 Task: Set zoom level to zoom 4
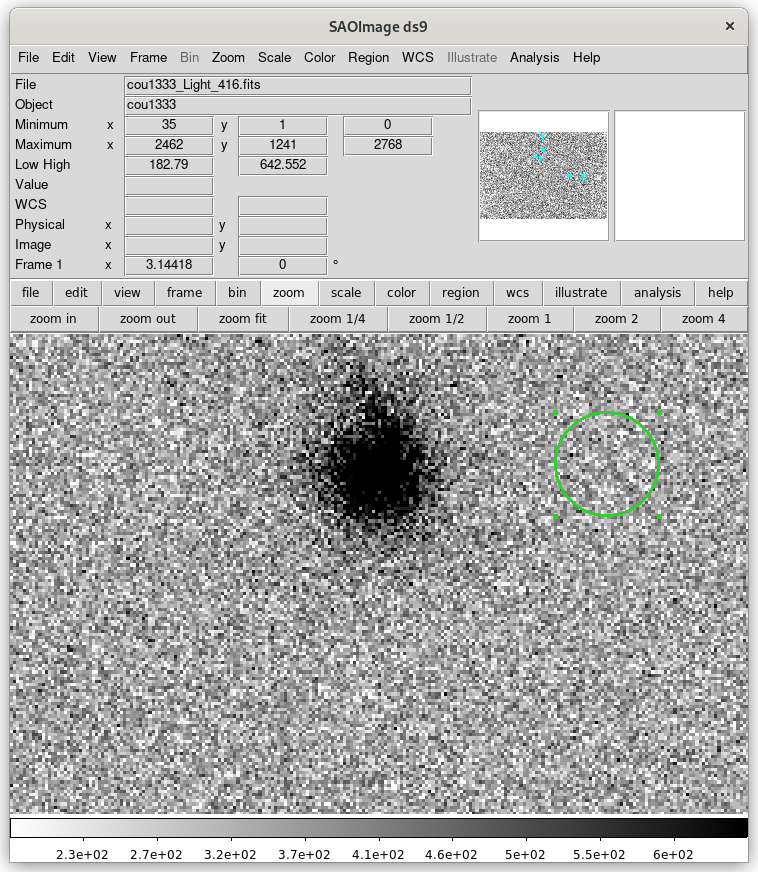click(703, 319)
